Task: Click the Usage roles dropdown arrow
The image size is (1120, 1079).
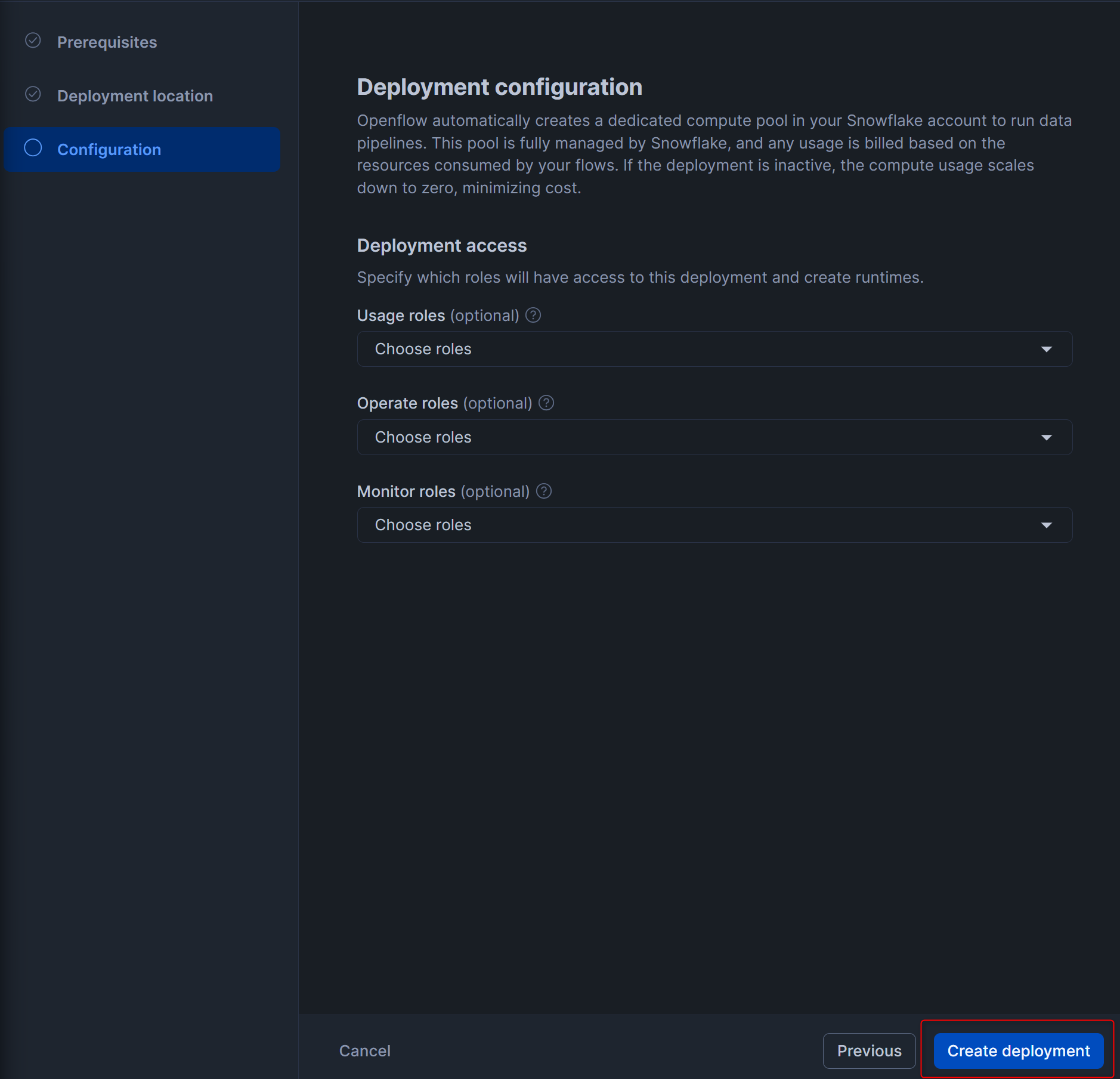Action: 1046,350
